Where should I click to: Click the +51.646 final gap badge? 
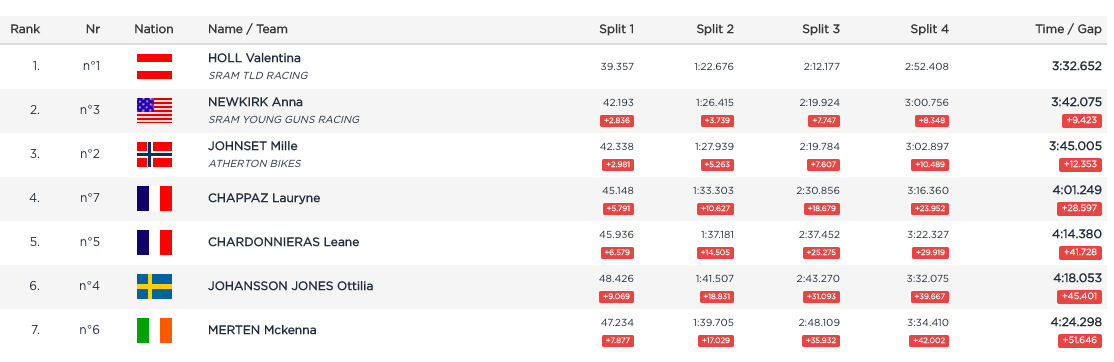tap(1080, 341)
